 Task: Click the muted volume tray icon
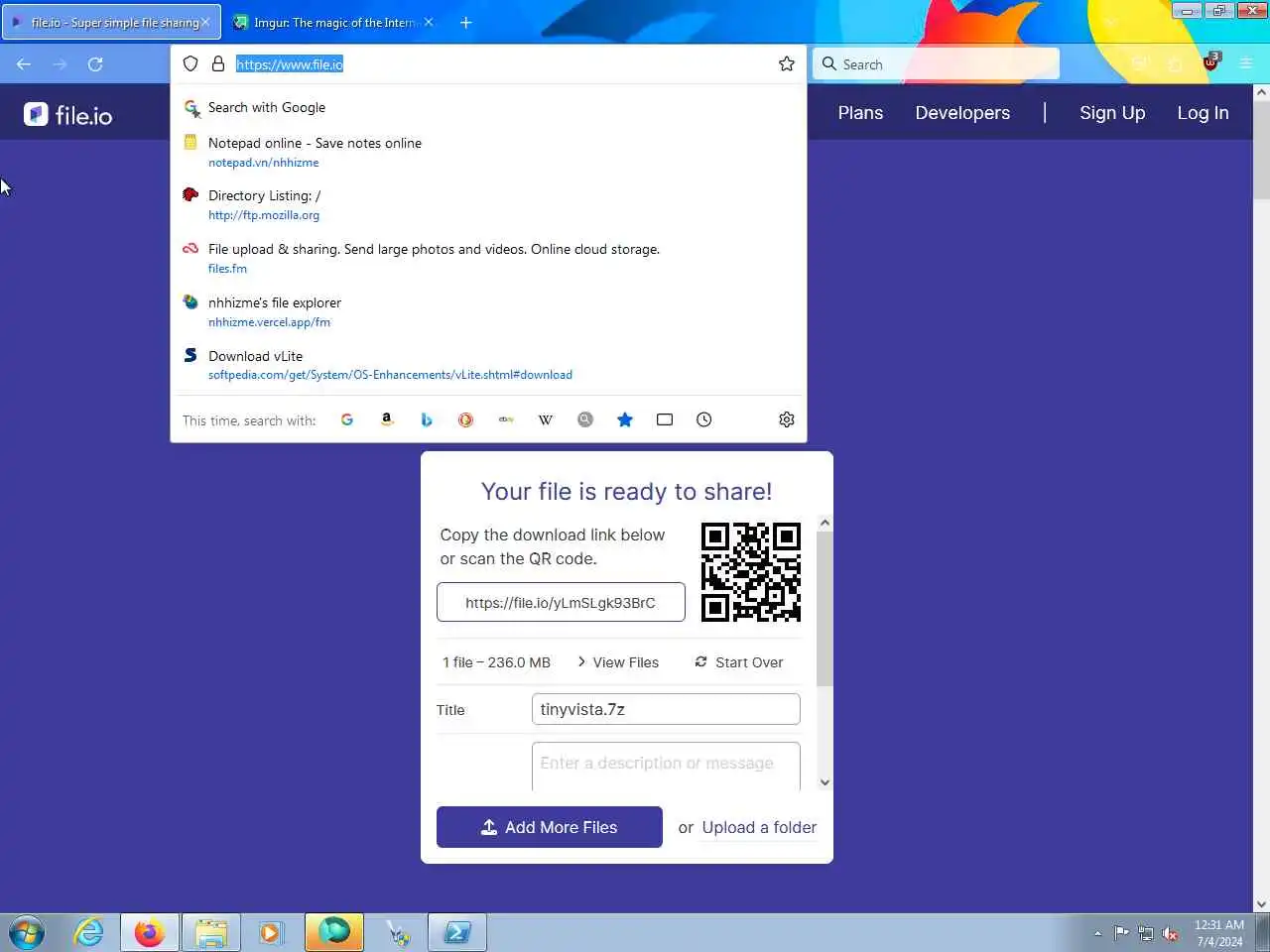pos(1171,933)
